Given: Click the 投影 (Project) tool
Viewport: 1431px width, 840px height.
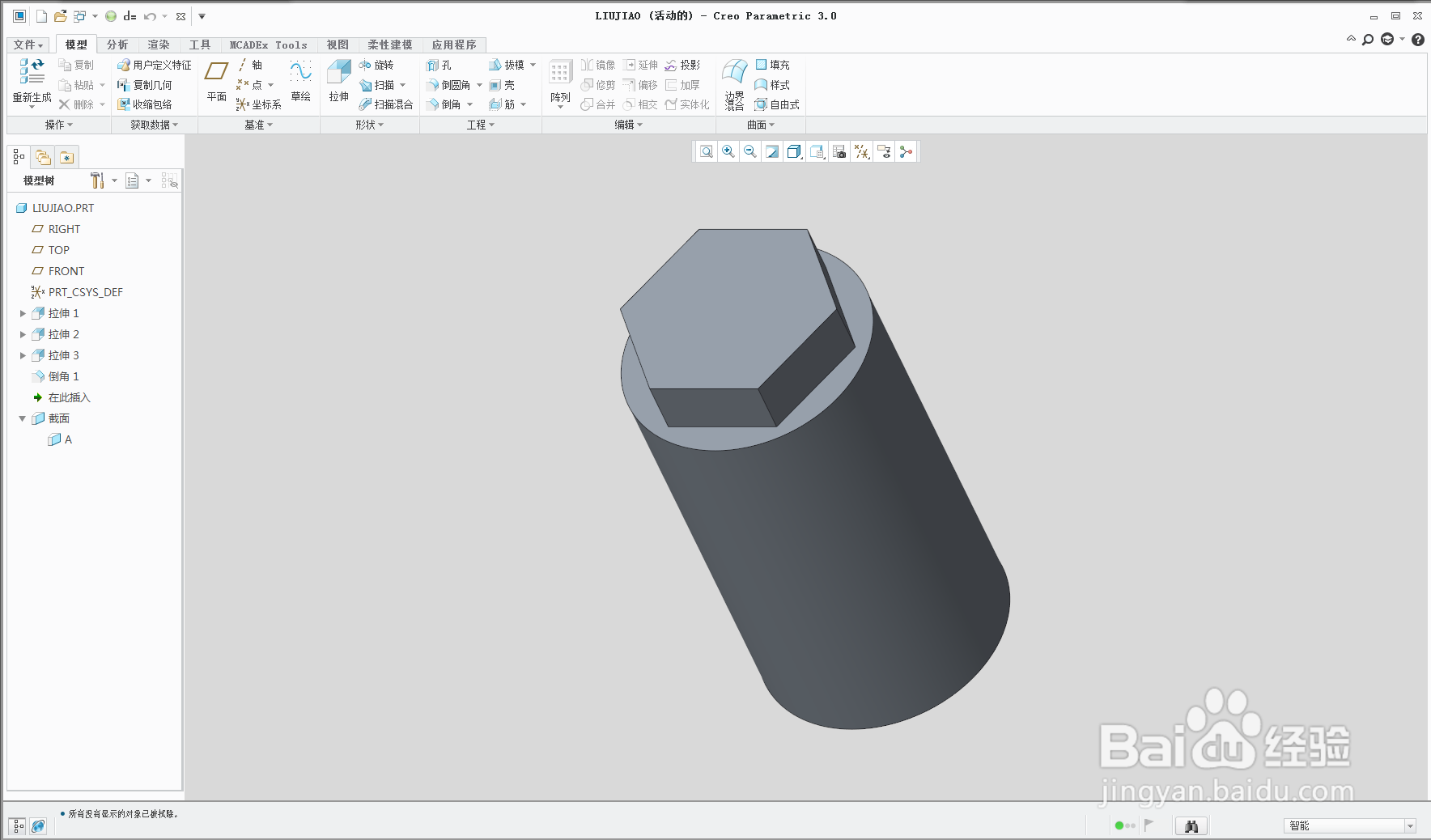Looking at the screenshot, I should (682, 65).
